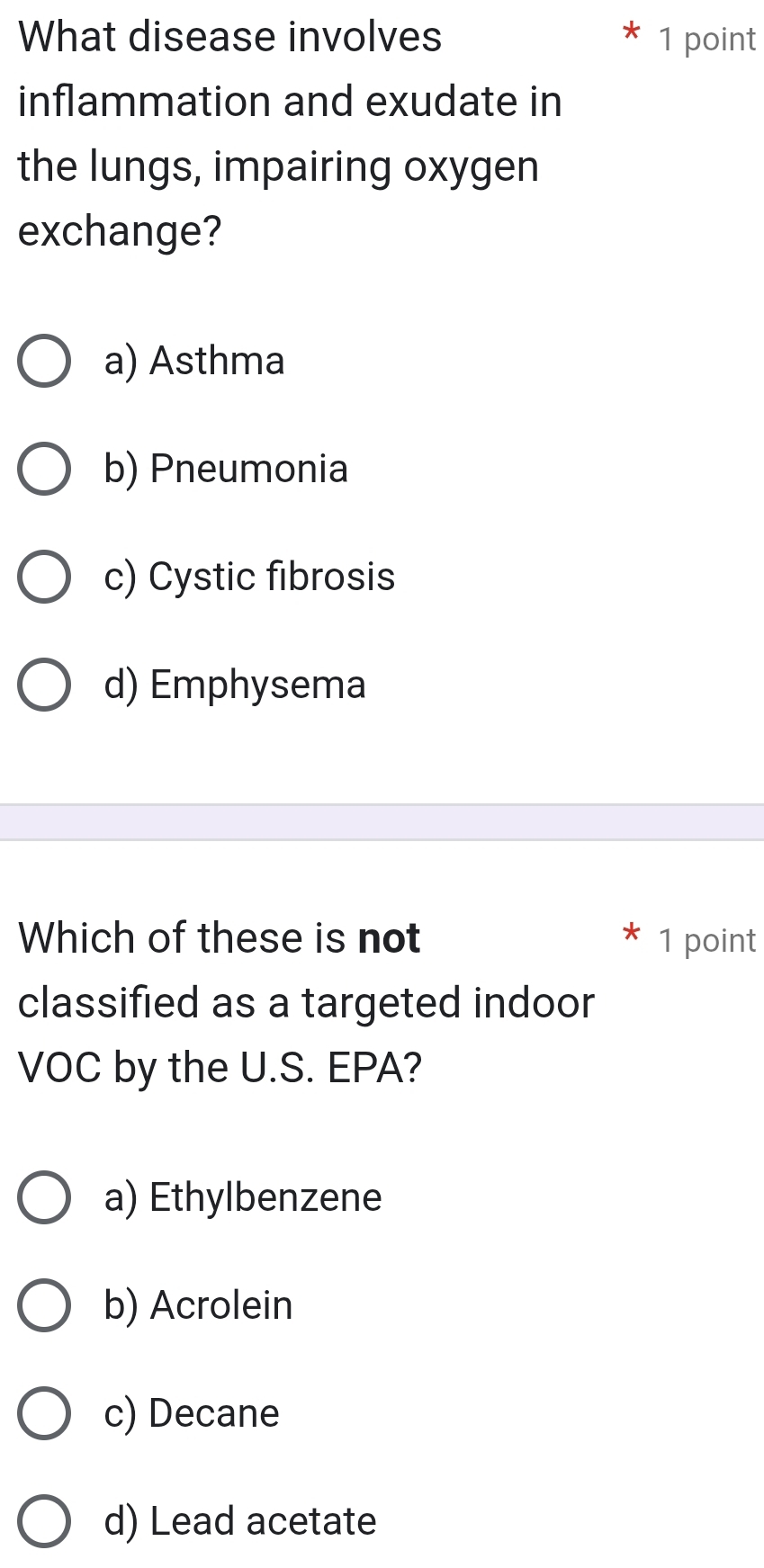Select the radio circle beside Ethylbenzene
The image size is (764, 1568).
click(43, 1198)
